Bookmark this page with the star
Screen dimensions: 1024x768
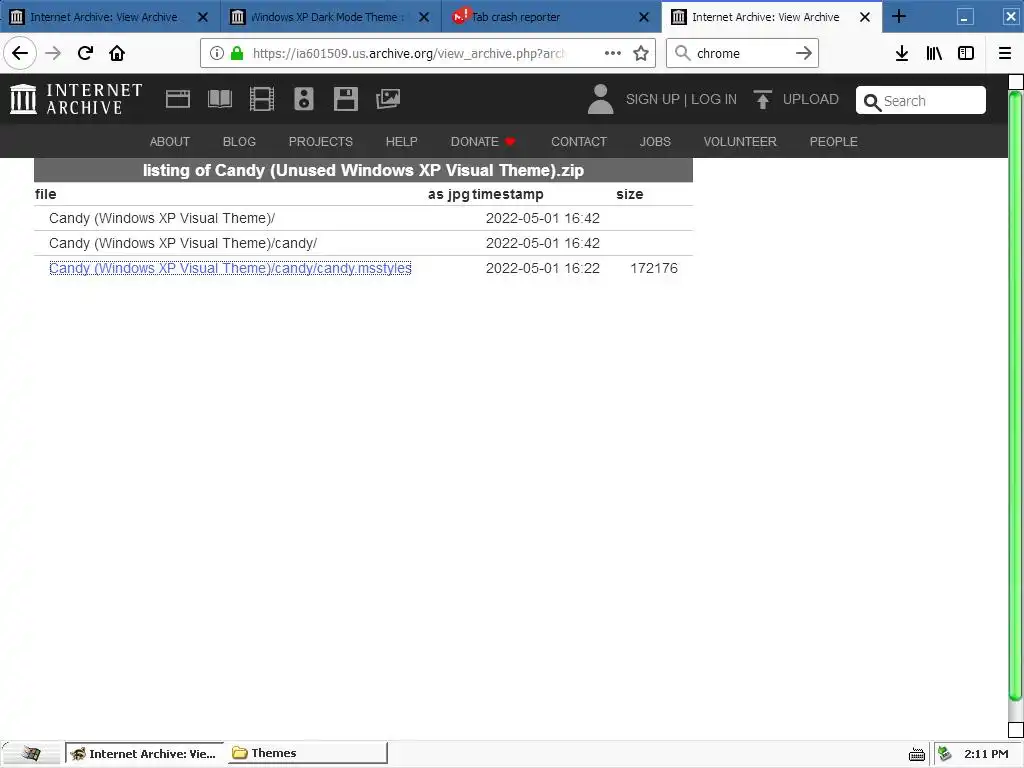[x=641, y=53]
